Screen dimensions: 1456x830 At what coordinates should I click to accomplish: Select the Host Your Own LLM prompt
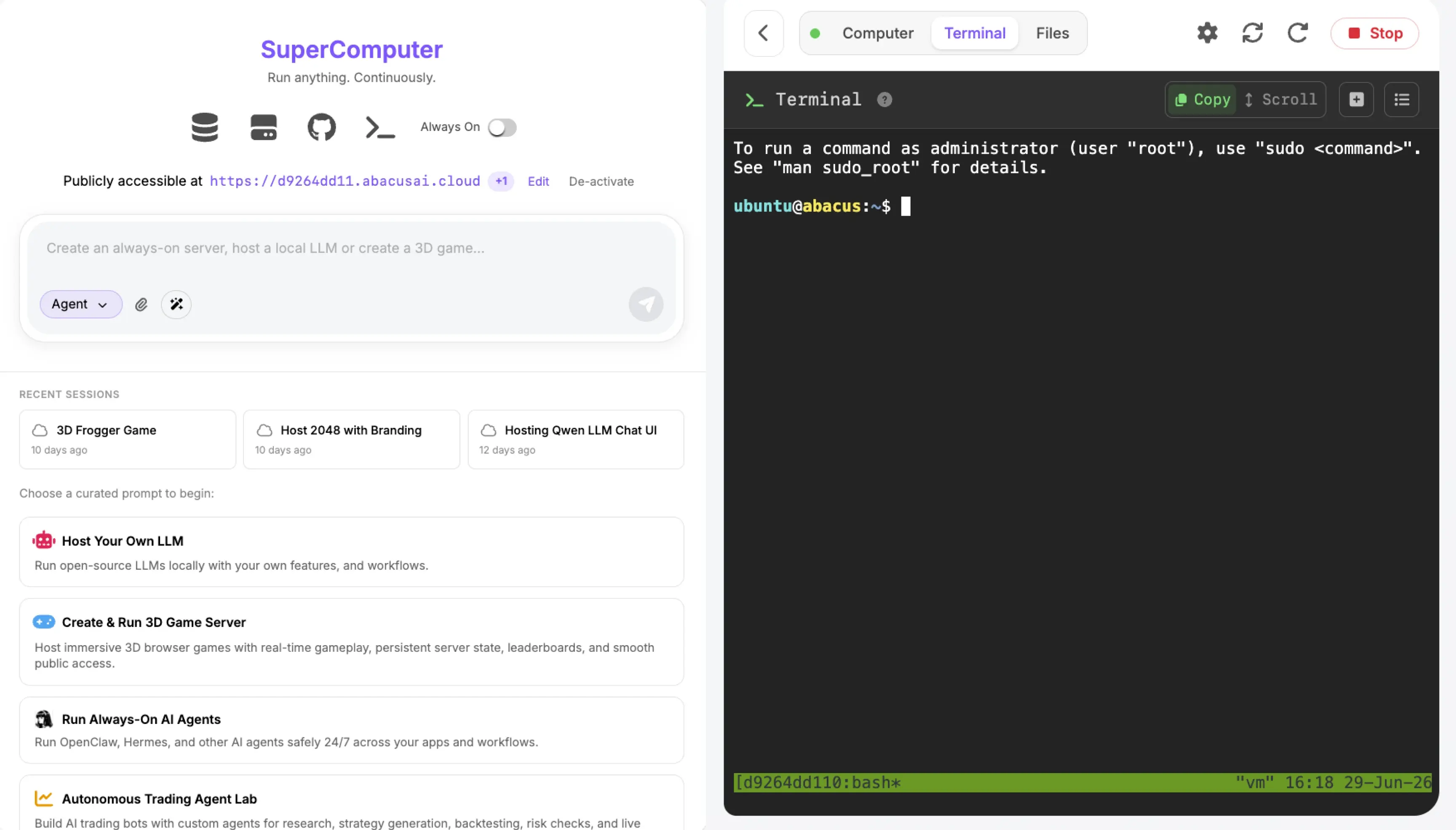point(352,552)
